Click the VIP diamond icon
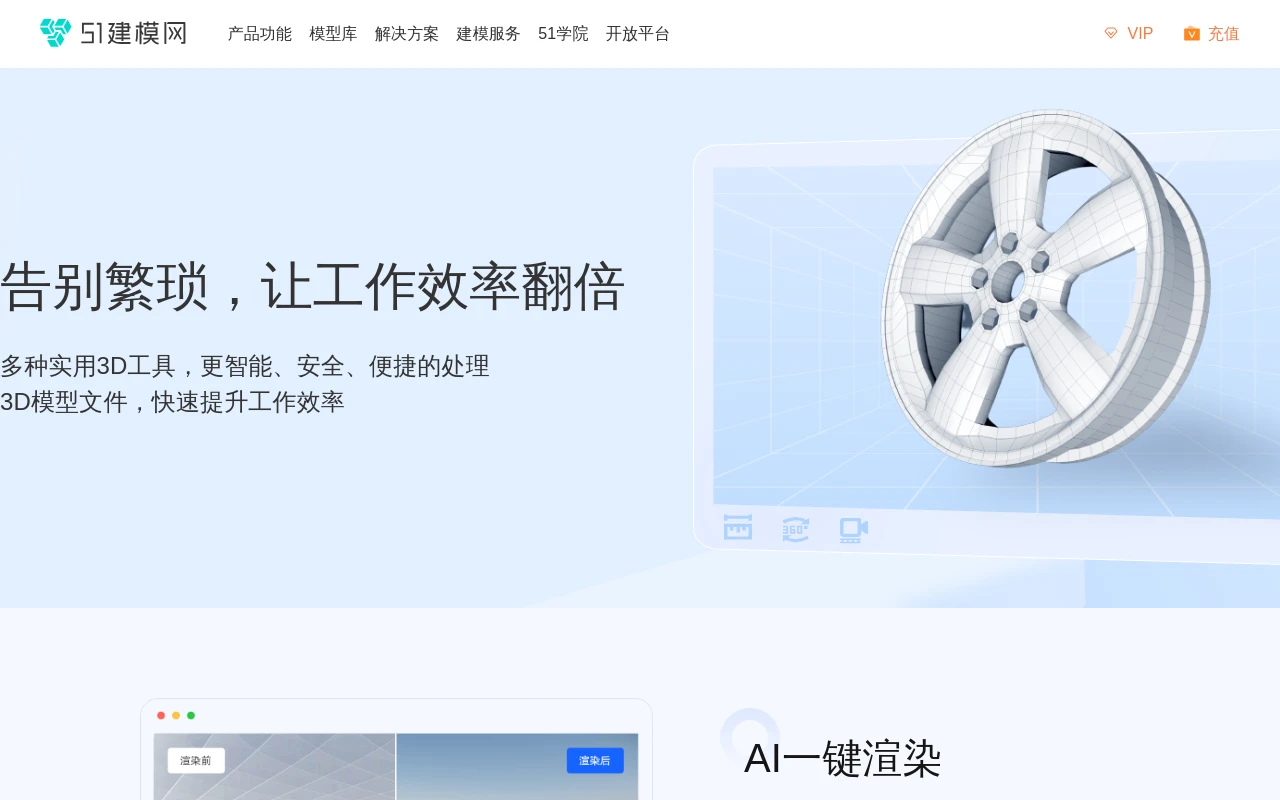 click(1111, 33)
